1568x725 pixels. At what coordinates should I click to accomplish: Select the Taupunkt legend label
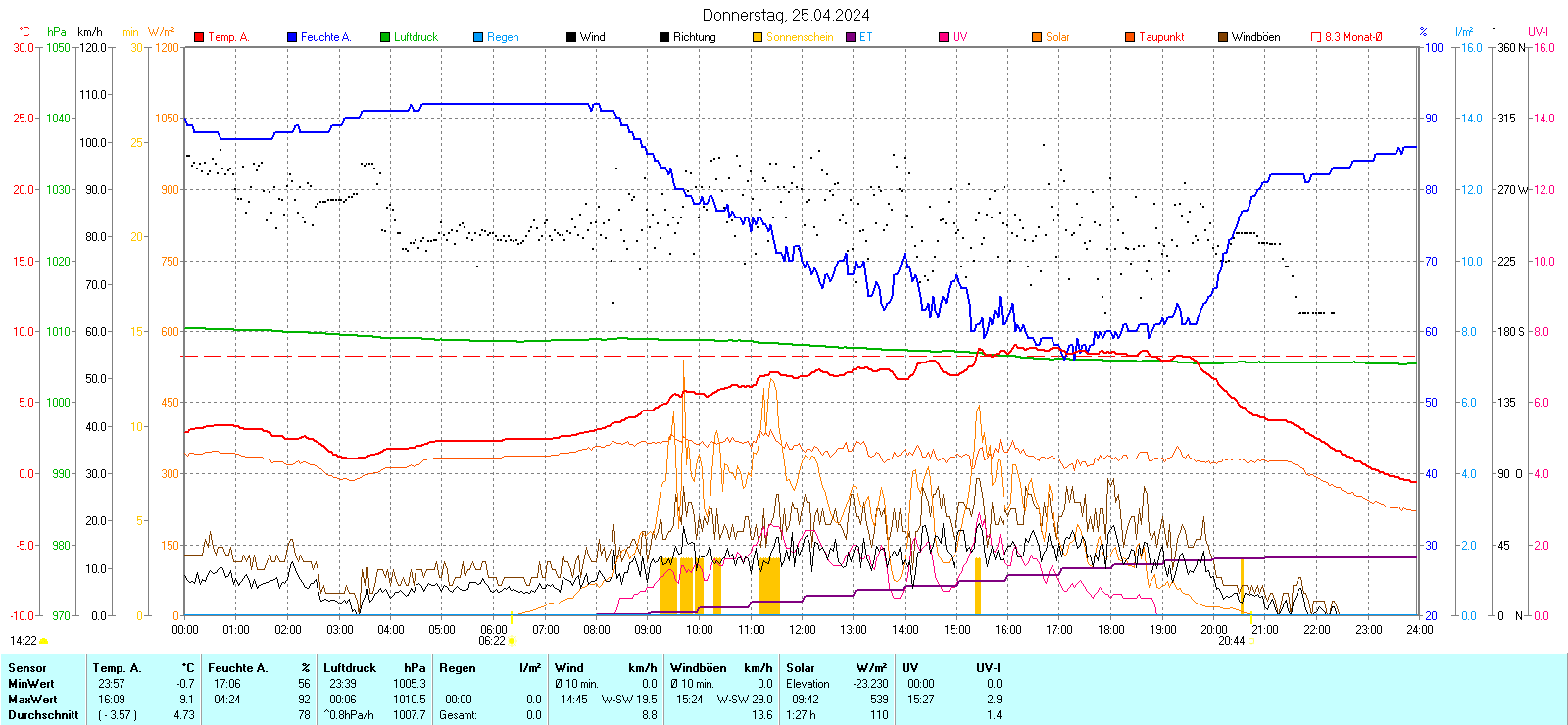pos(1161,37)
